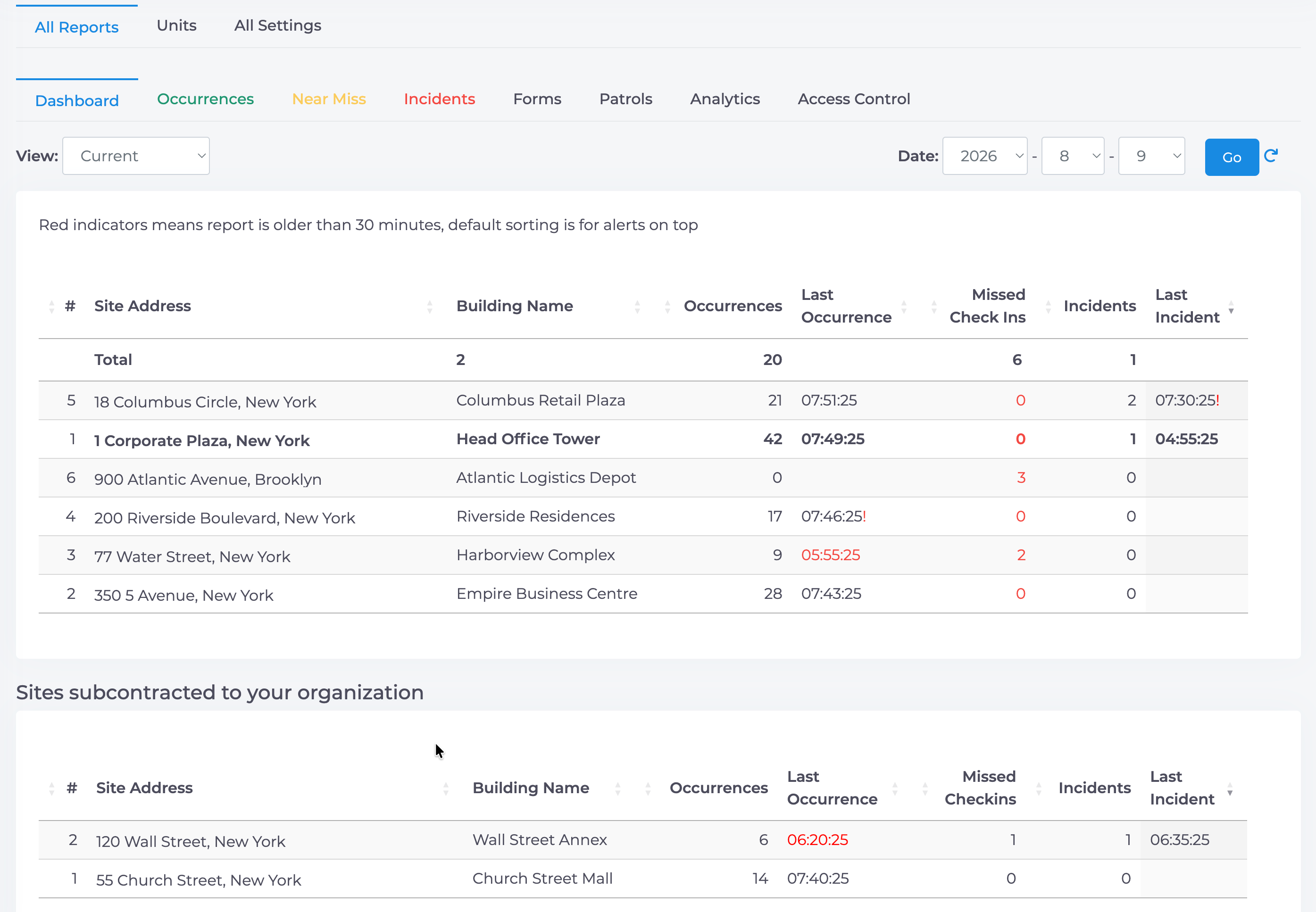Open the View dropdown set to Current
Viewport: 1316px width, 912px height.
pos(136,156)
